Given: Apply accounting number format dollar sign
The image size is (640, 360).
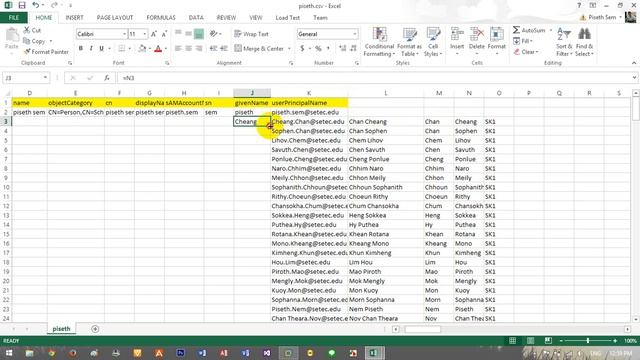Looking at the screenshot, I should [x=302, y=49].
